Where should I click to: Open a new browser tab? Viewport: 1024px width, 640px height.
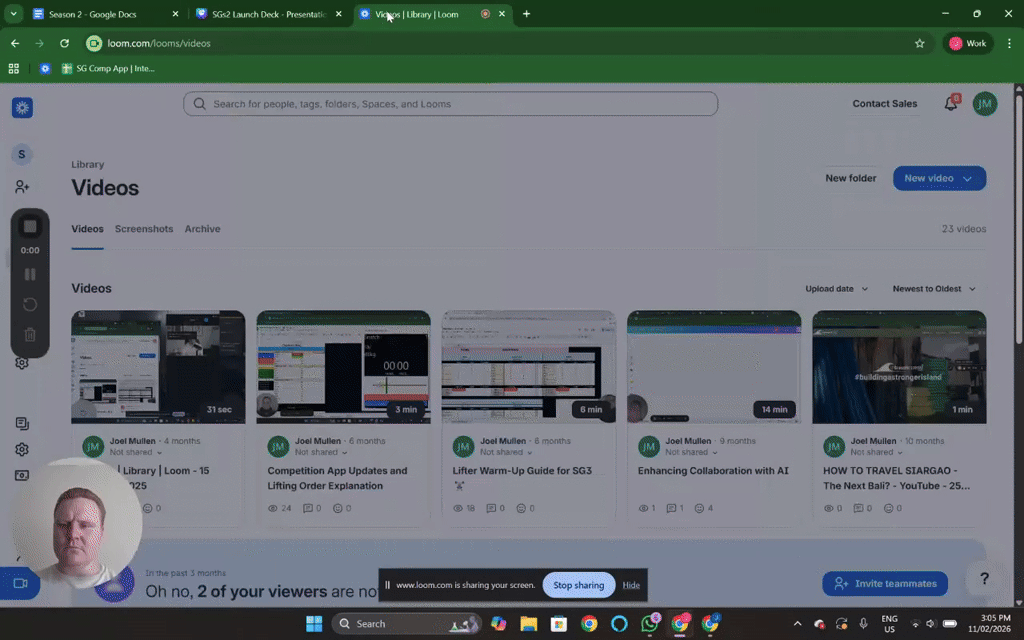[526, 14]
